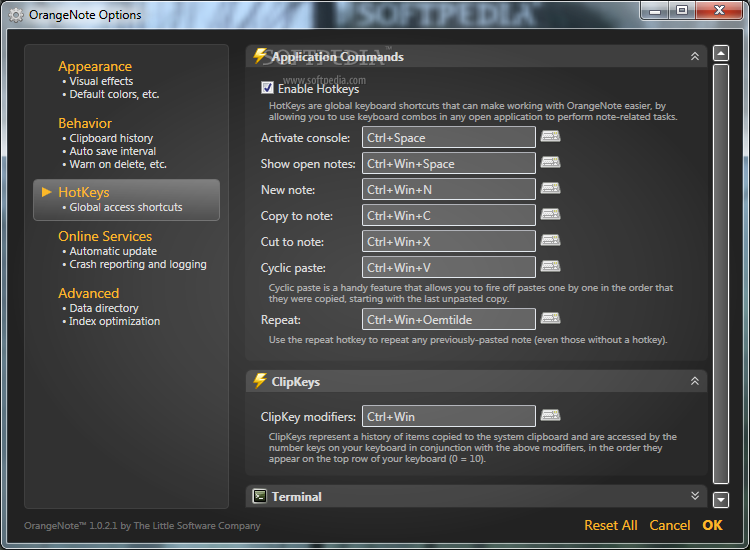The width and height of the screenshot is (750, 550).
Task: Click keyboard icon next to Activate console
Action: click(550, 137)
